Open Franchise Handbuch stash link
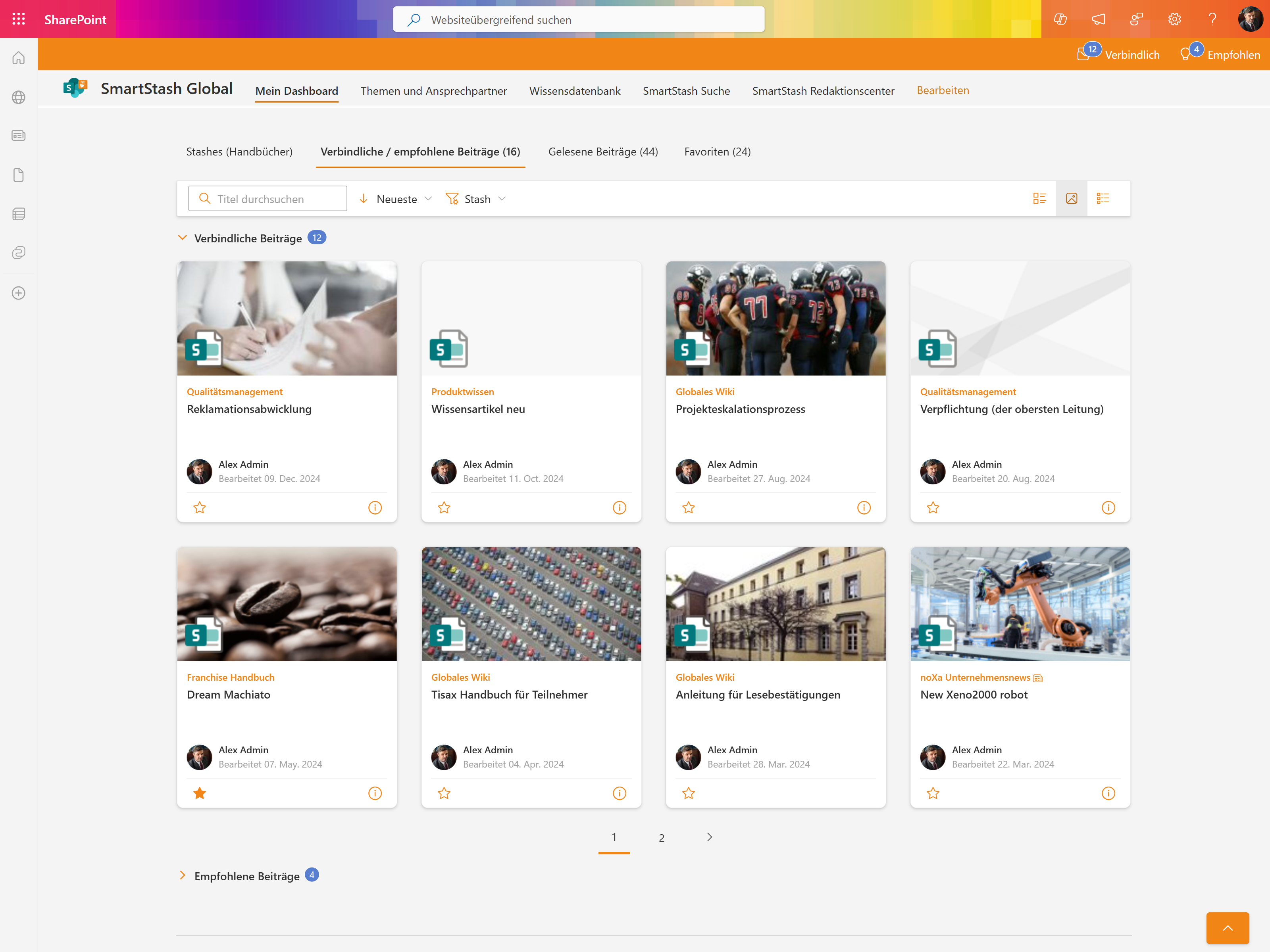 coord(231,677)
